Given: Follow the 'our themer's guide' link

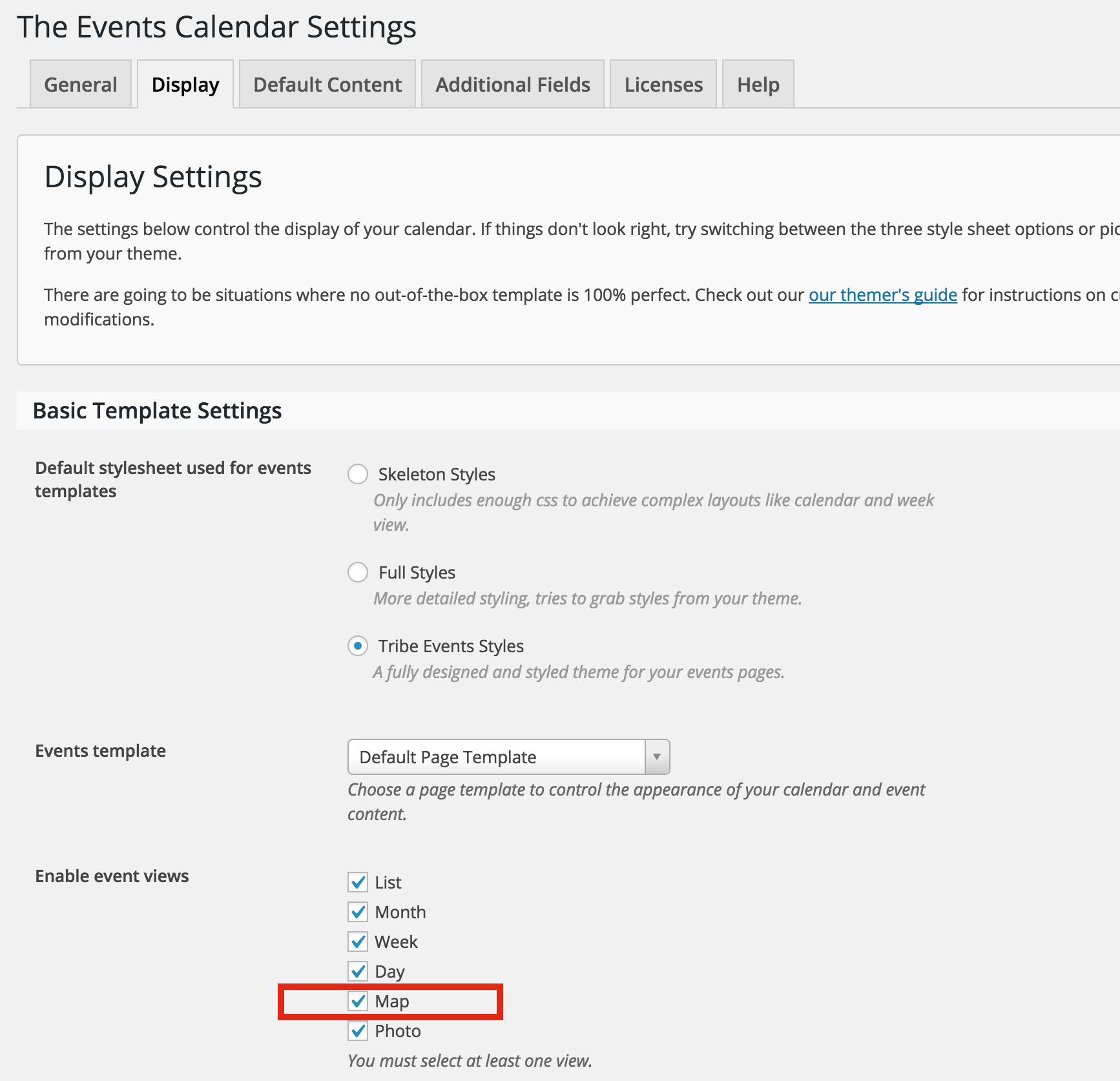Looking at the screenshot, I should click(x=882, y=295).
